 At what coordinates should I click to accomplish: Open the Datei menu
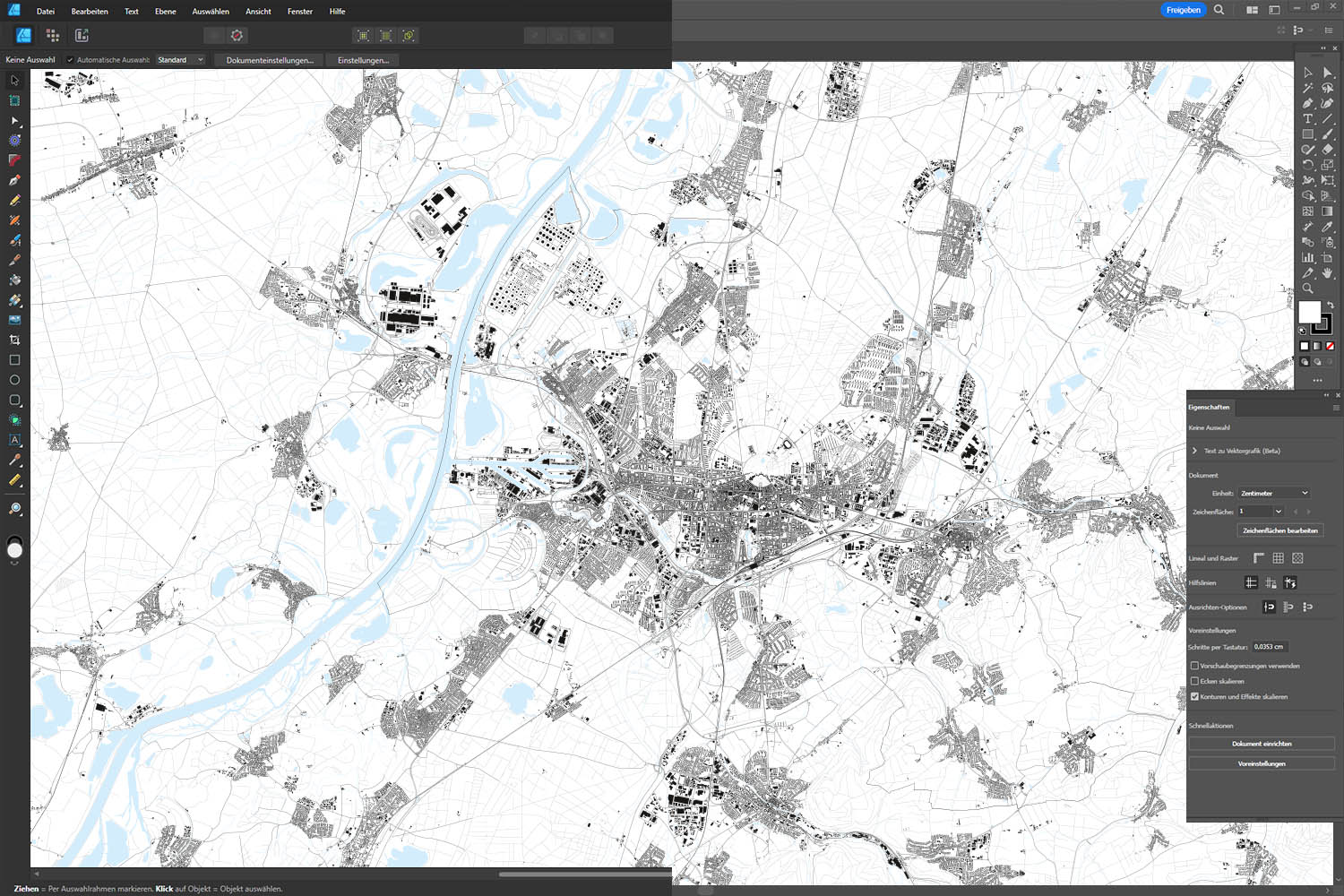pos(46,11)
